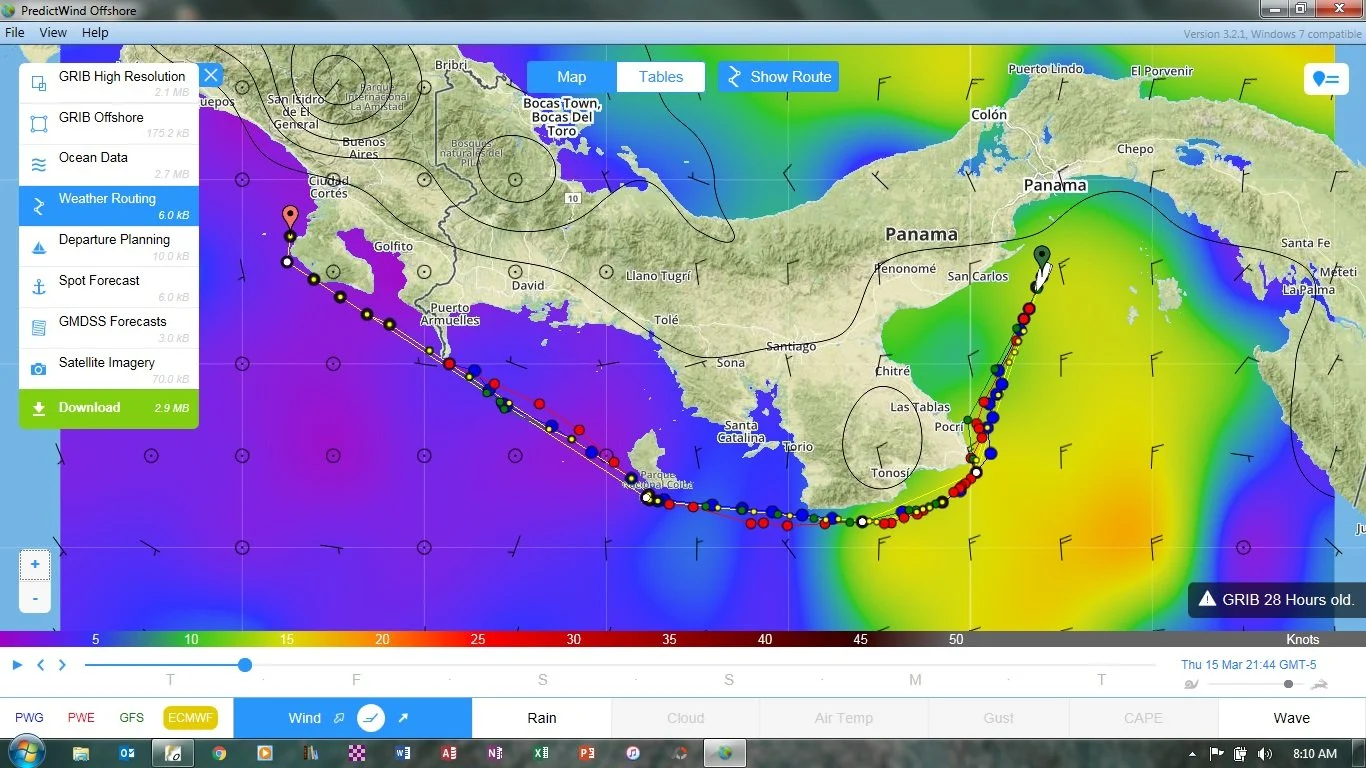Select the Rain layer tab

coord(542,718)
